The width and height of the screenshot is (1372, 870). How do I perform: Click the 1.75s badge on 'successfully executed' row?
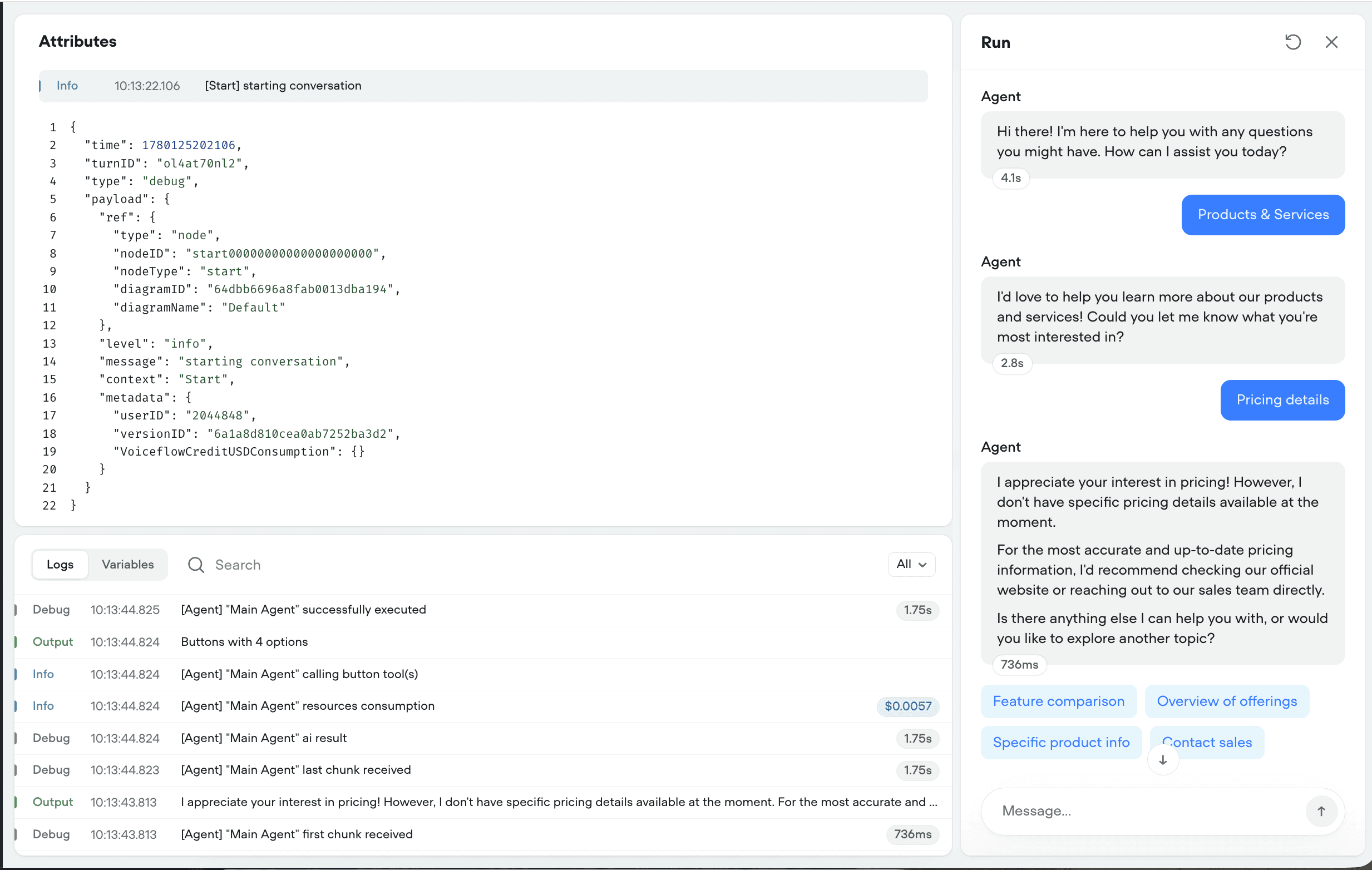917,610
